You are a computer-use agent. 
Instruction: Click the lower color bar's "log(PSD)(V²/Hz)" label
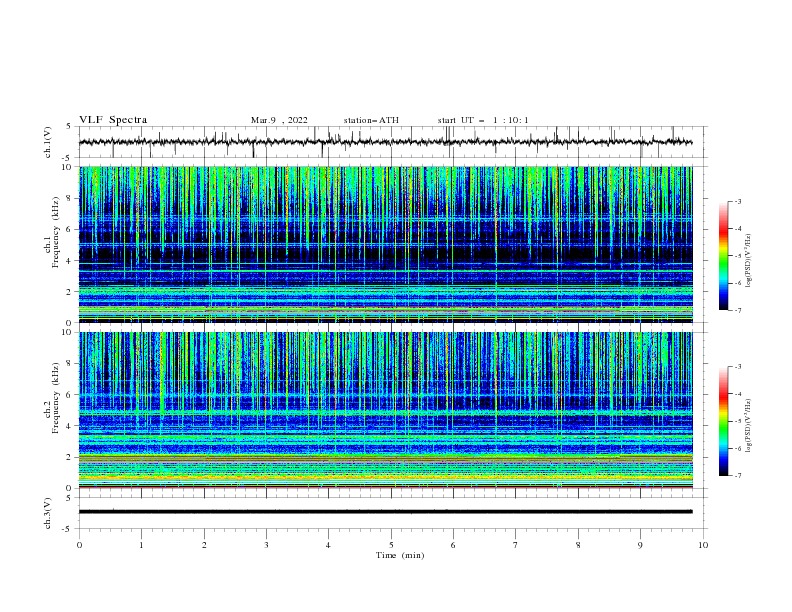[x=749, y=426]
